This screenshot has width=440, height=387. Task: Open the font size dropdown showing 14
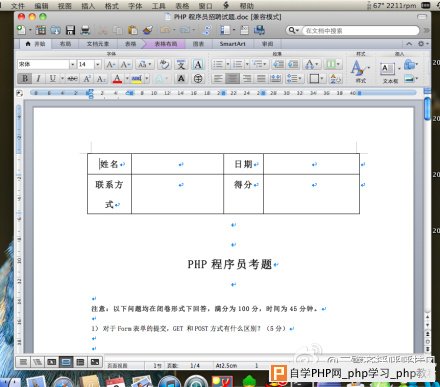click(98, 64)
